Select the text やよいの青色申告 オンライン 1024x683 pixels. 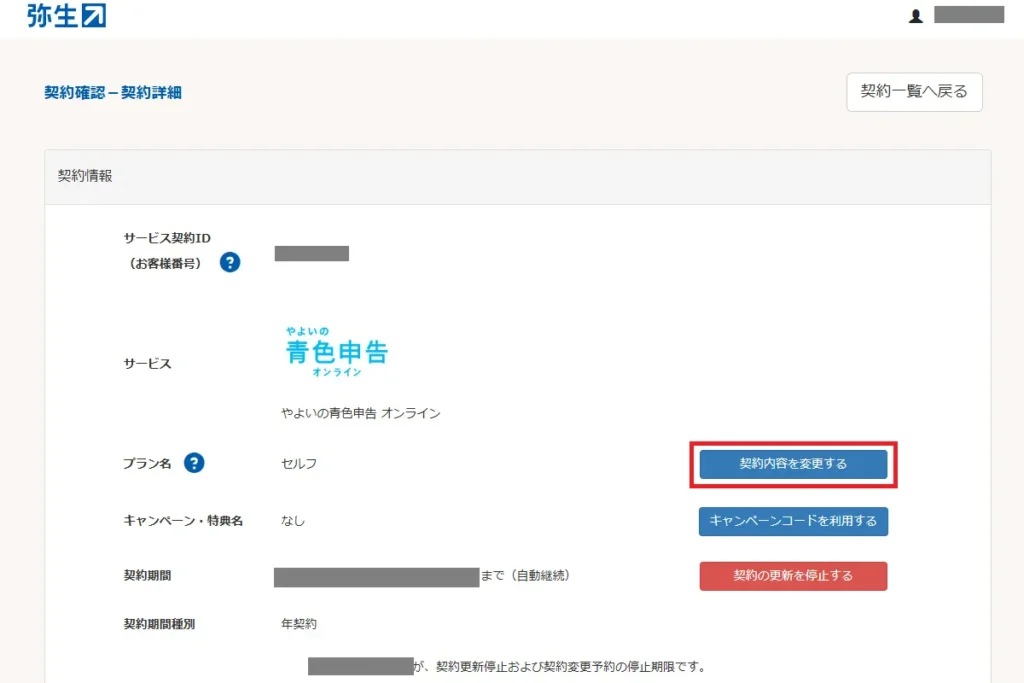360,413
